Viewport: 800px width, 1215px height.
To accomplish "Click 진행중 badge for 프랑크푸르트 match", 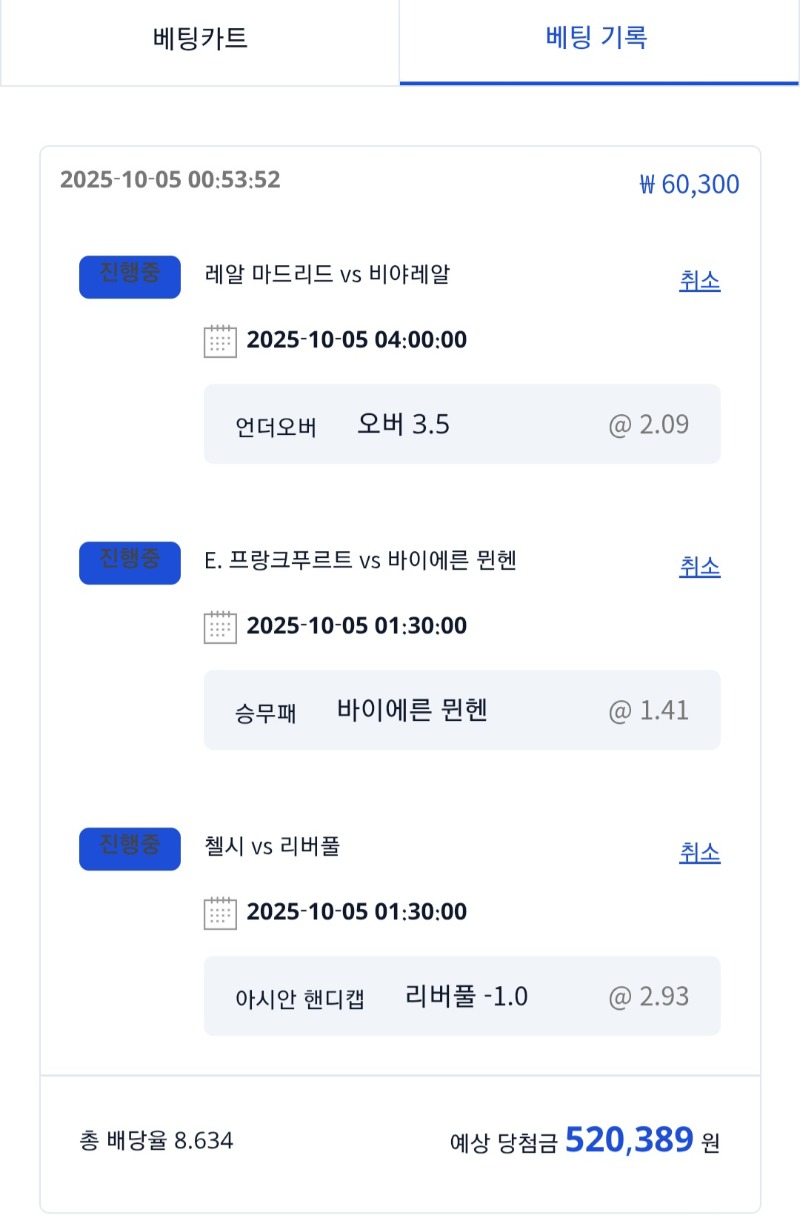I will 130,563.
